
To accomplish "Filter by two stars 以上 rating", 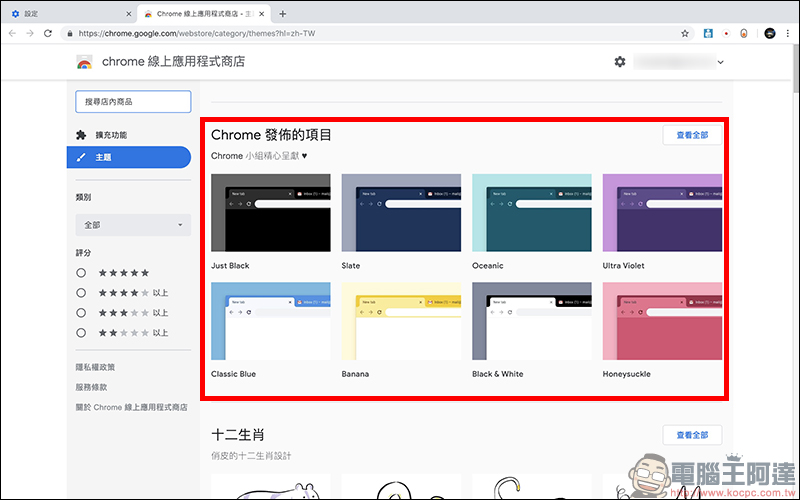I will (81, 333).
